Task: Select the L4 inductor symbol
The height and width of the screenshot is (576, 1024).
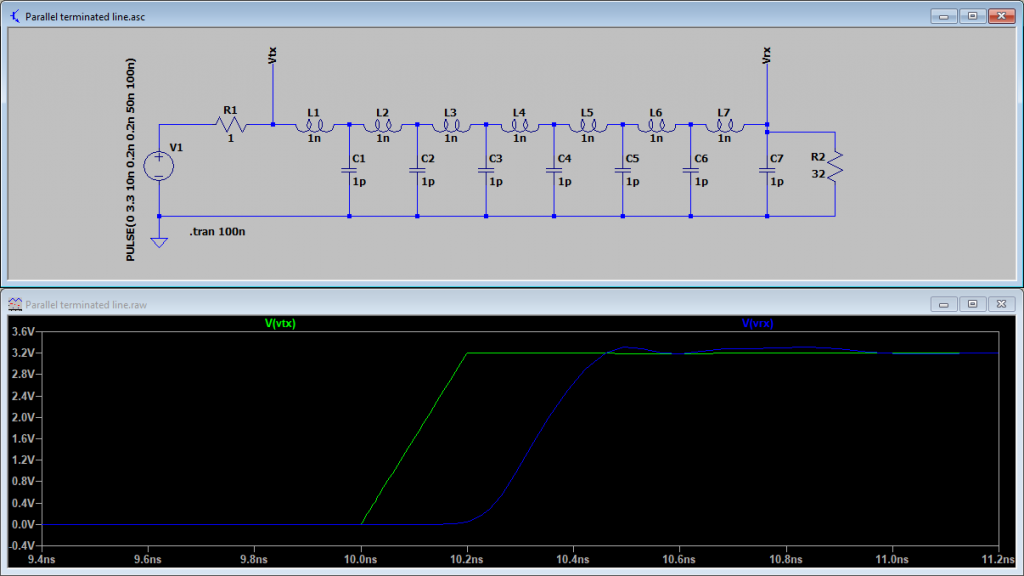Action: [518, 126]
